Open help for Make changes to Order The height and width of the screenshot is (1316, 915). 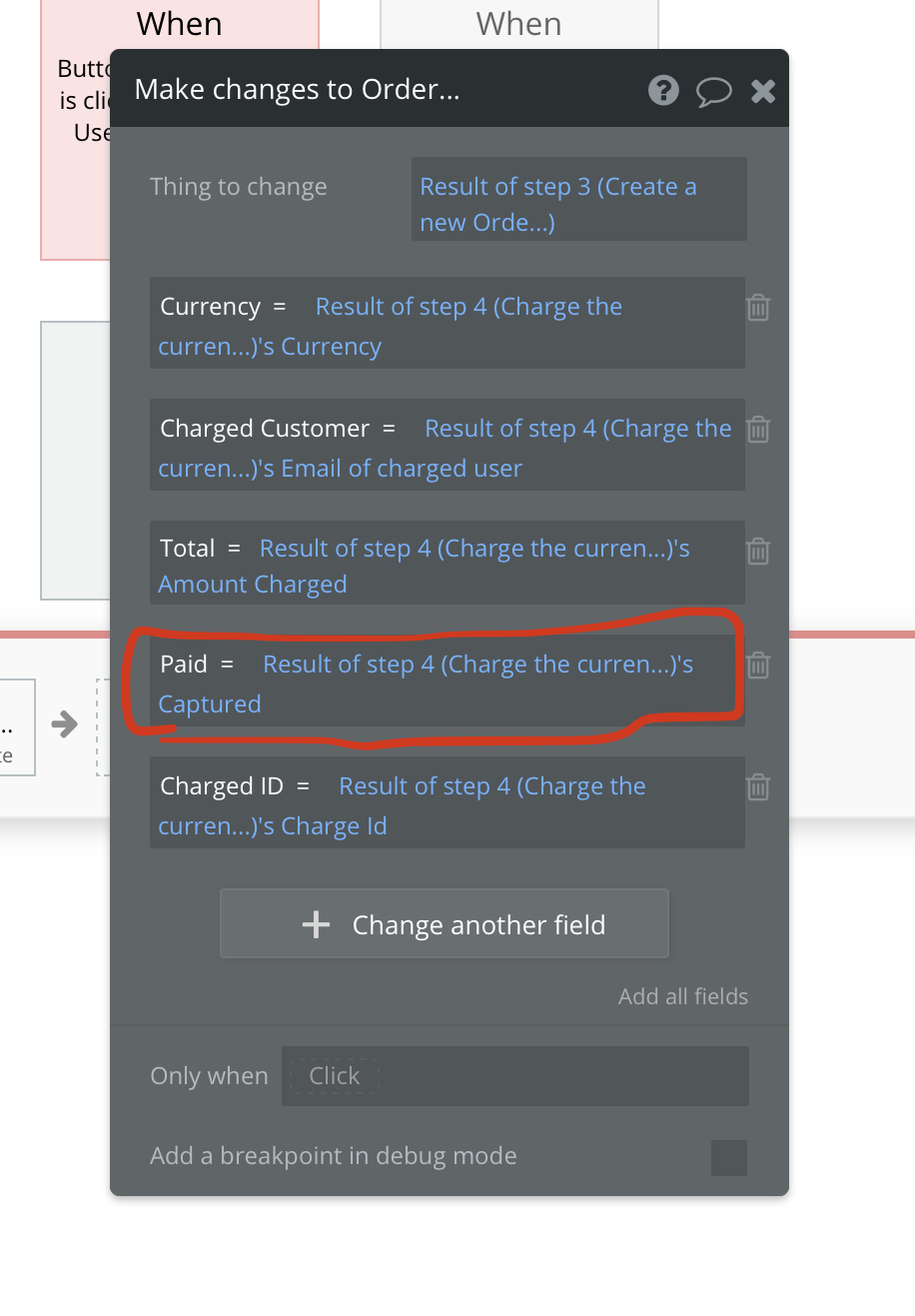(663, 91)
